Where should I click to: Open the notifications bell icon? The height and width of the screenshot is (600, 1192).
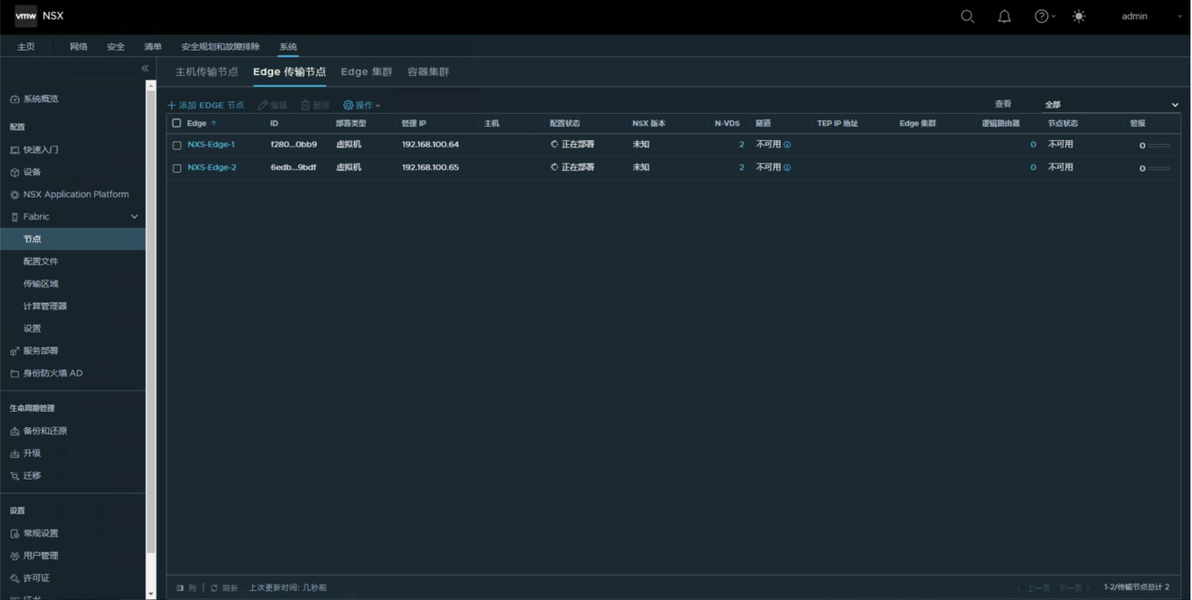[x=1004, y=16]
